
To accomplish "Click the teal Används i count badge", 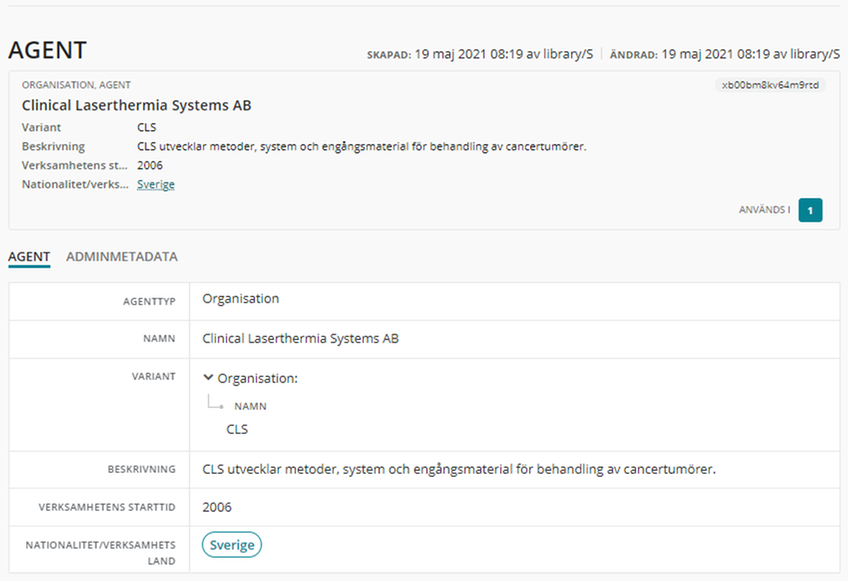I will [810, 210].
